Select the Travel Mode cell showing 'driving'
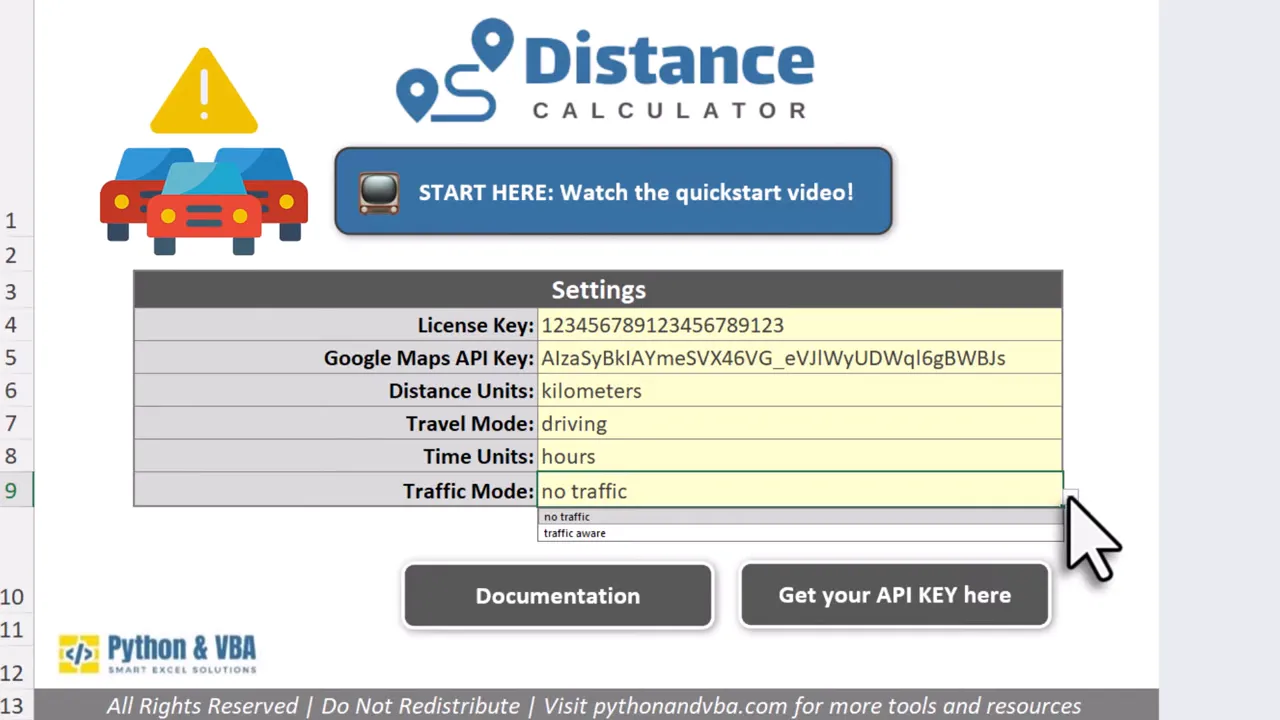 [700, 423]
